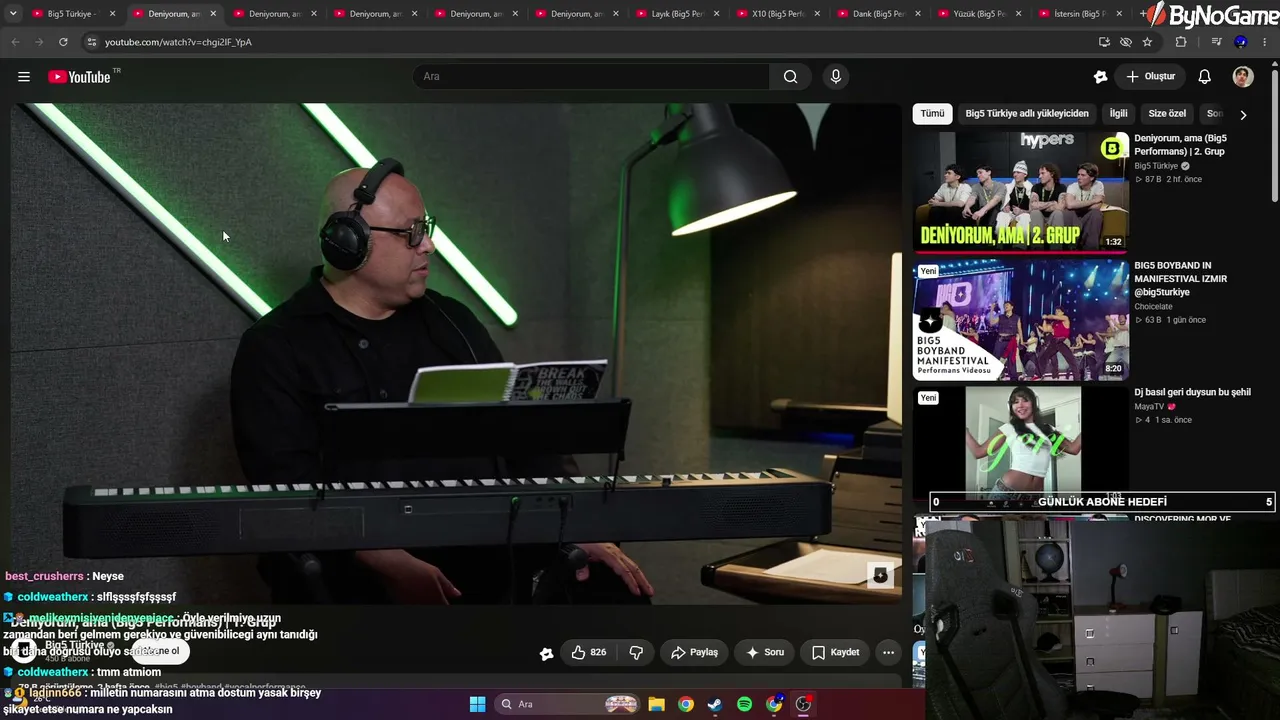Dislike the video with the thumbs-down
Viewport: 1280px width, 720px height.
point(636,652)
